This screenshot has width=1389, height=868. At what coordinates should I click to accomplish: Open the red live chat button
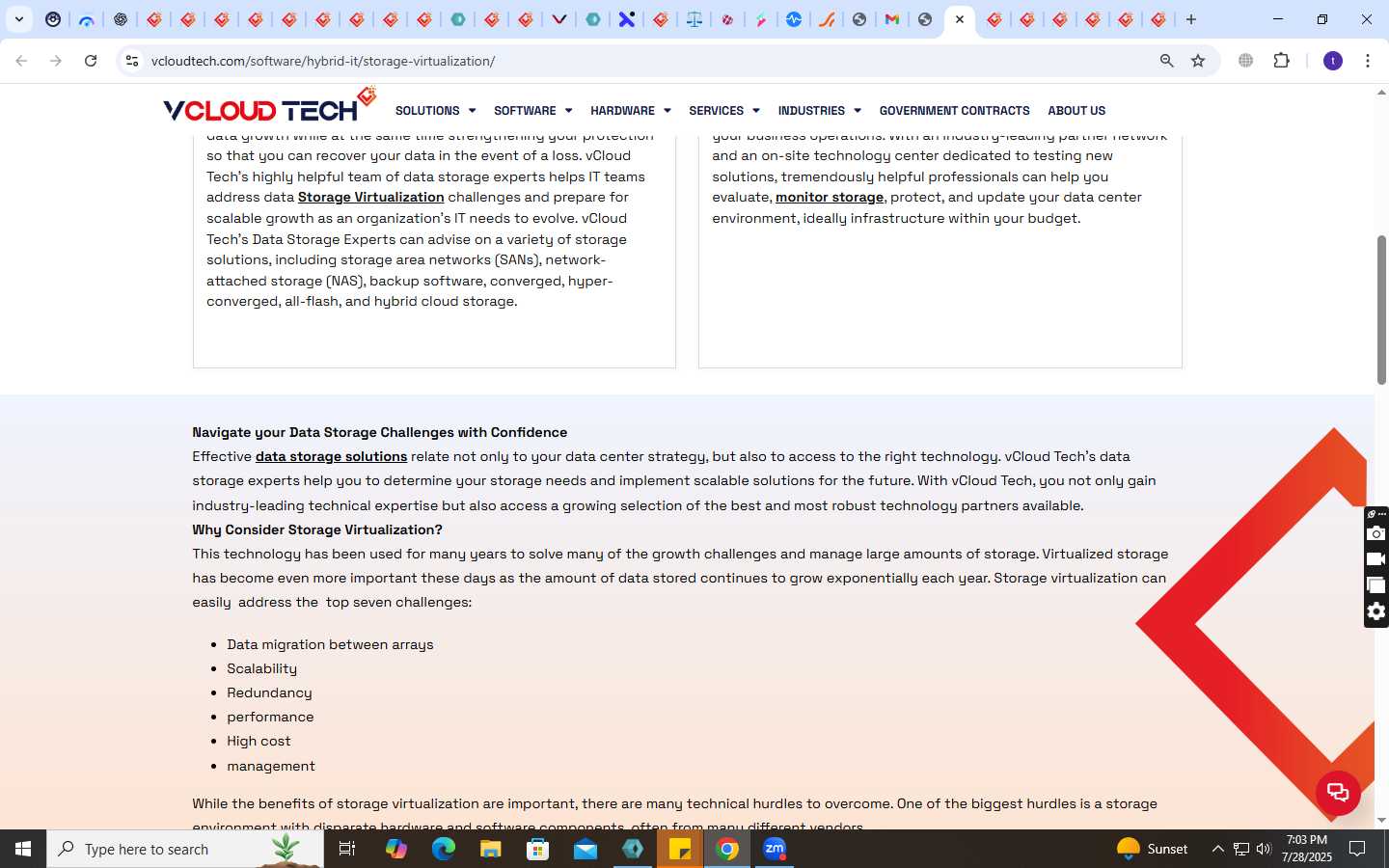(1338, 793)
